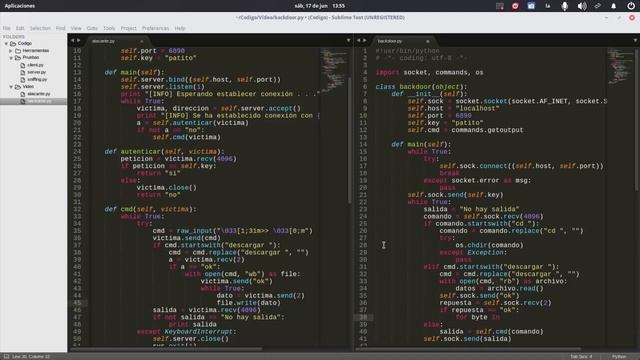Click the sniffing.py file icon

click(x=23, y=80)
